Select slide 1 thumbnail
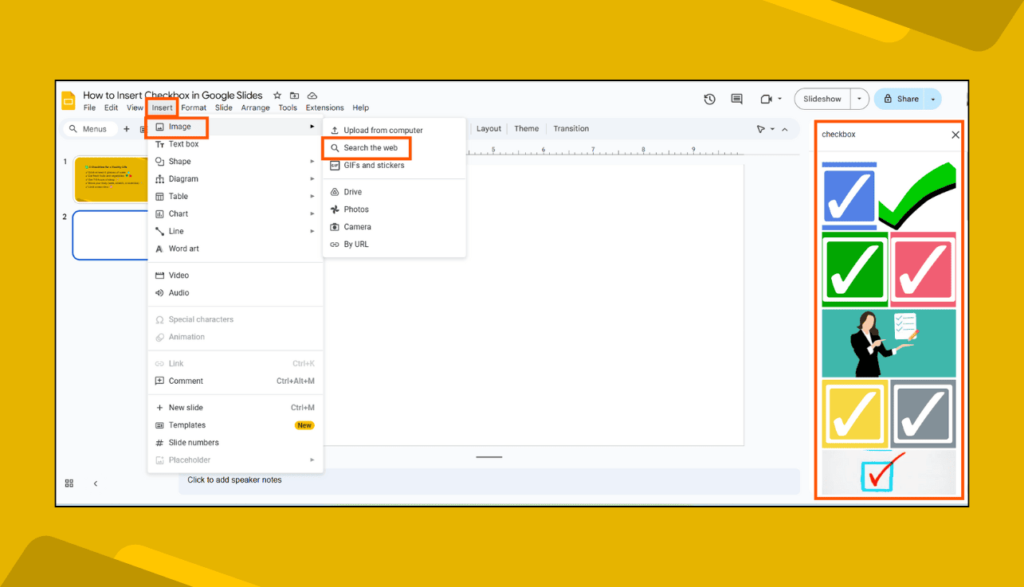Screen dimensions: 1024x587 111,179
